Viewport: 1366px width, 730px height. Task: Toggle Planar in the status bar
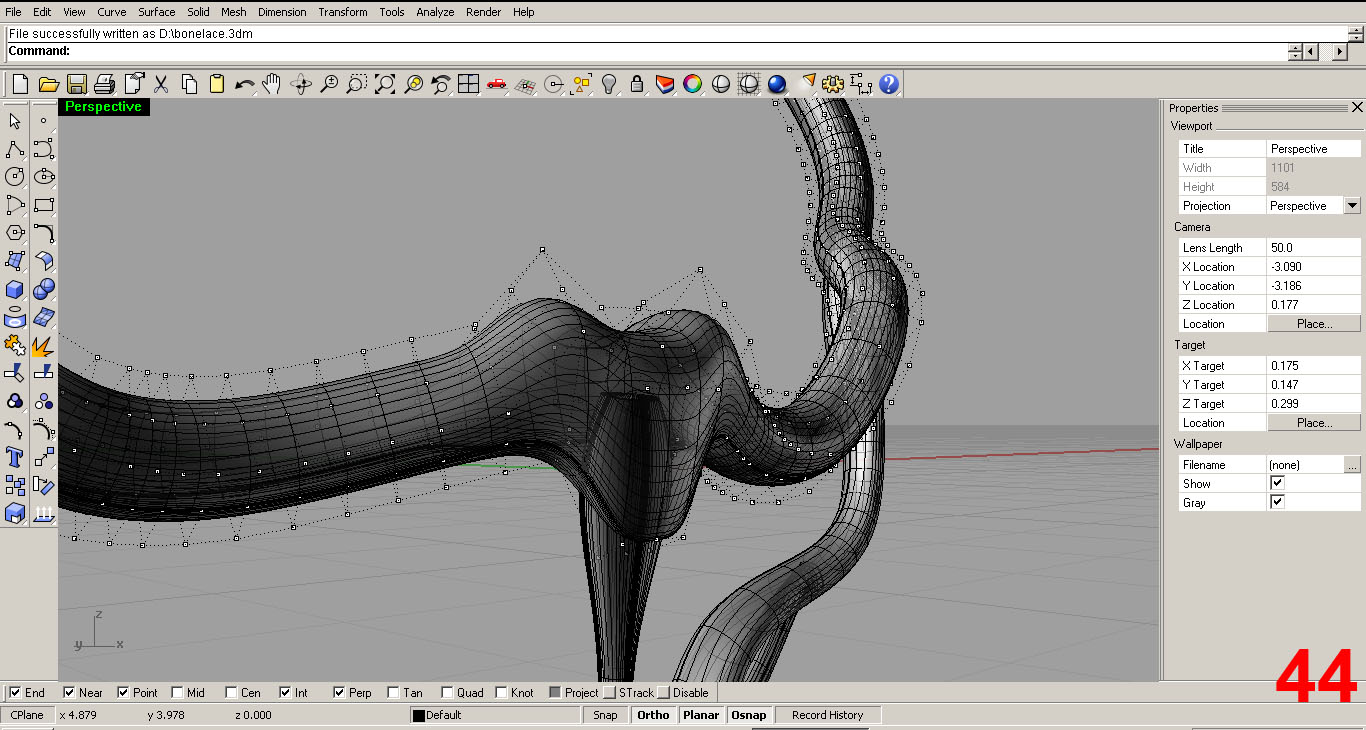(701, 715)
